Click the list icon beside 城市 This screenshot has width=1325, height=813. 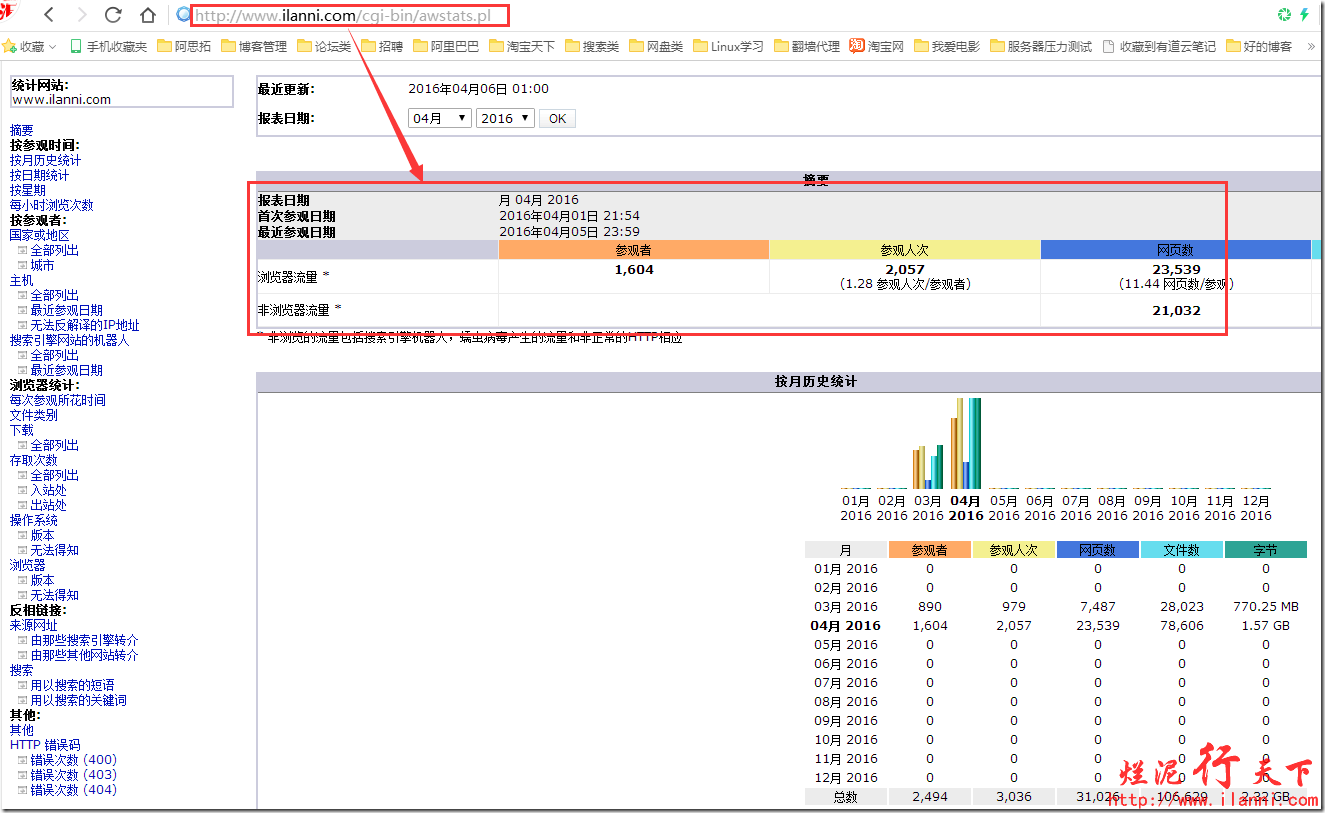click(x=22, y=266)
